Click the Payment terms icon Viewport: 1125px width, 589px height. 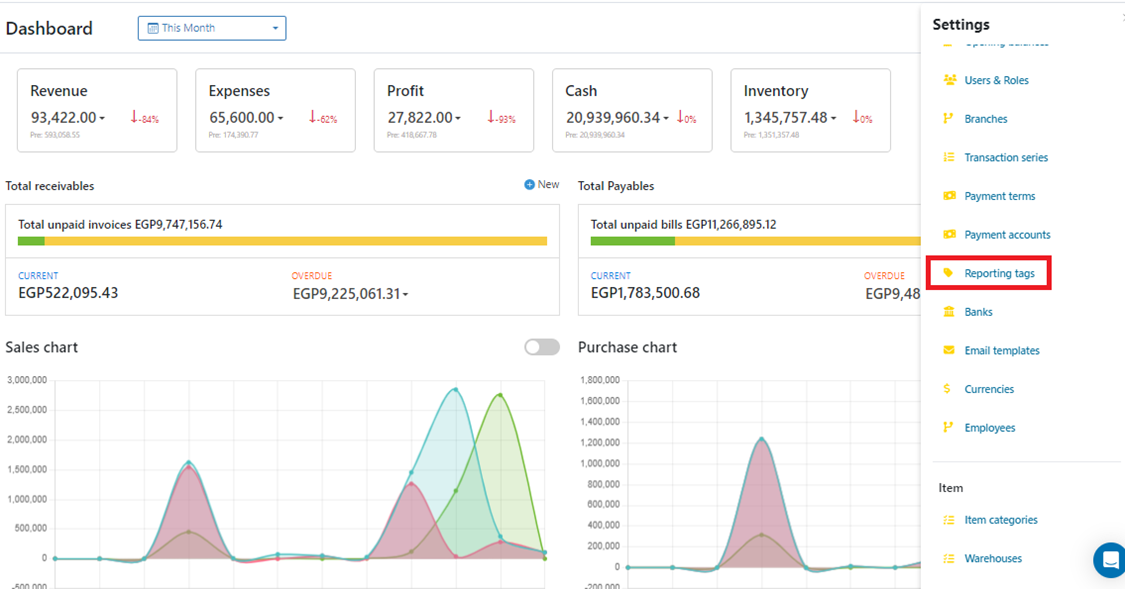tap(949, 196)
